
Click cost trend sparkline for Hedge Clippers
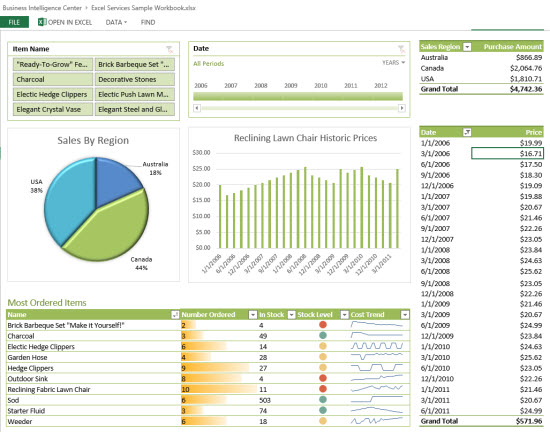click(377, 367)
